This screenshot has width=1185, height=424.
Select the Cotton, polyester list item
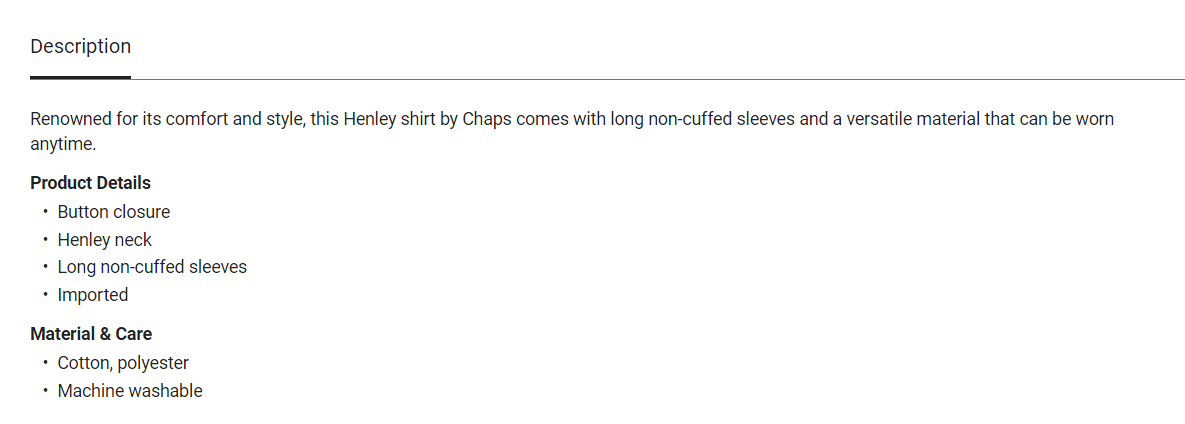pyautogui.click(x=122, y=363)
